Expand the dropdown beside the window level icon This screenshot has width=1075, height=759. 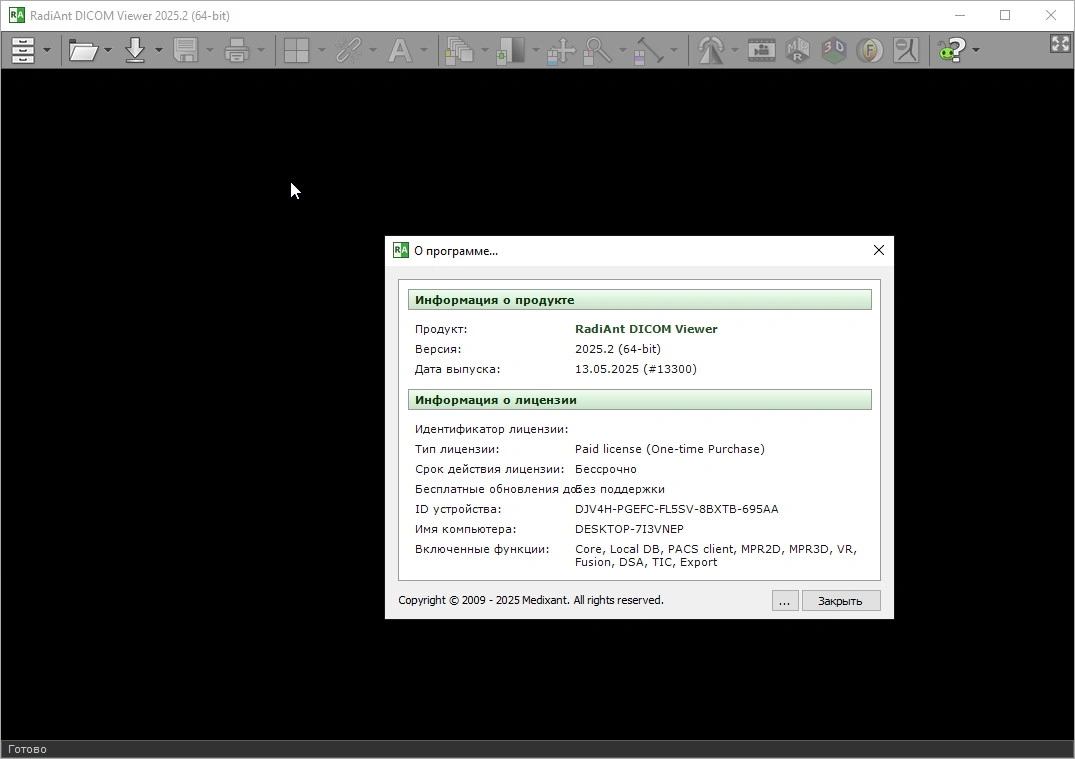[535, 50]
